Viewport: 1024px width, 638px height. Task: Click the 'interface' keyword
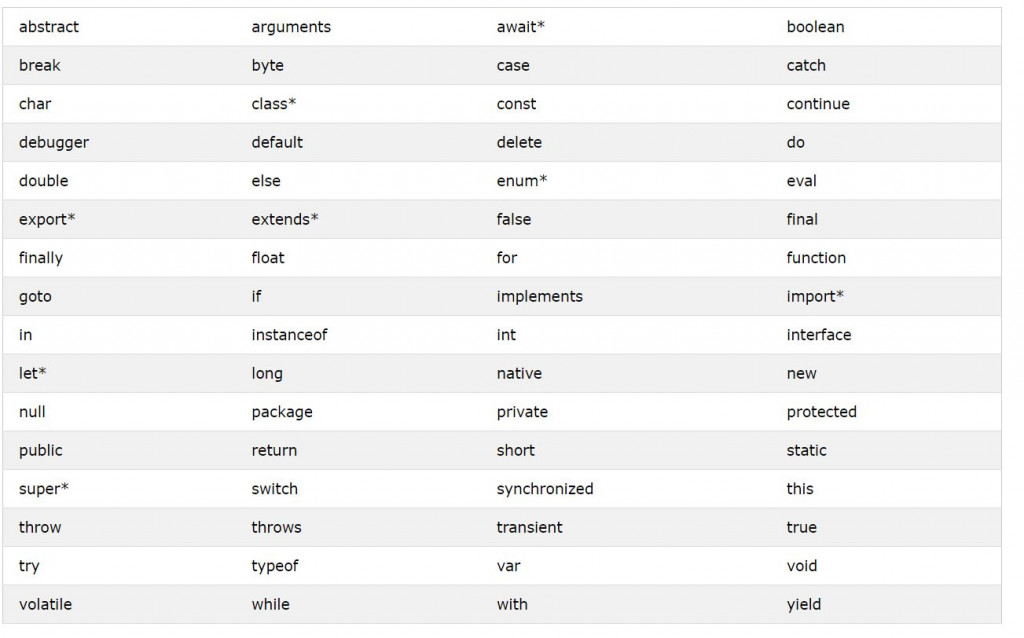coord(818,335)
